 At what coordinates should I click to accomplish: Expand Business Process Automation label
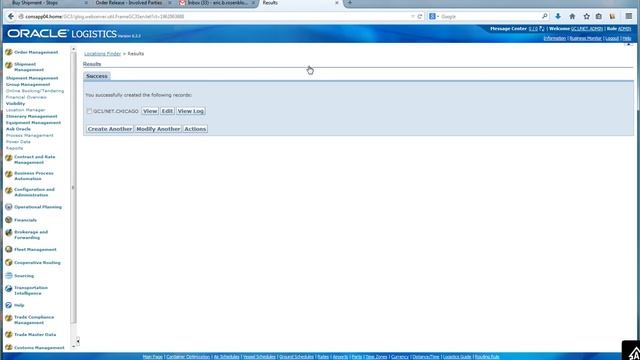pyautogui.click(x=34, y=176)
